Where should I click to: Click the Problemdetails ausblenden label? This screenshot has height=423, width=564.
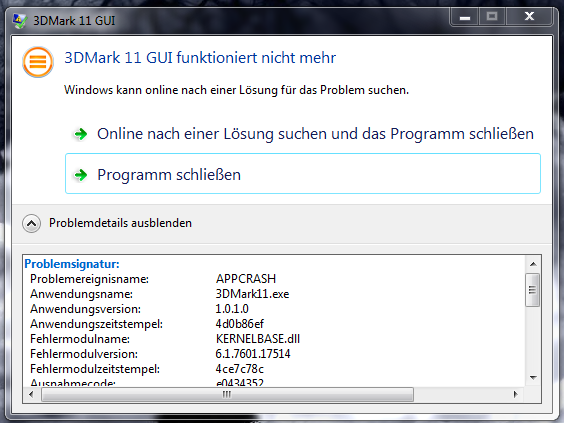120,223
